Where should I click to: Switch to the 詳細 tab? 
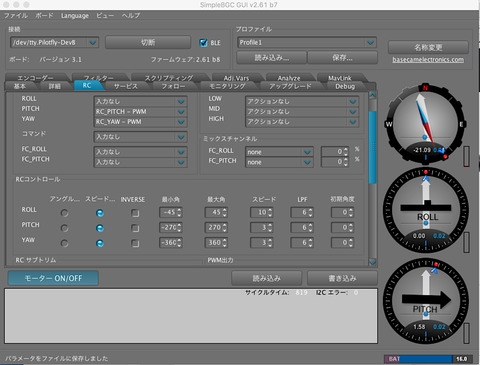(x=55, y=86)
